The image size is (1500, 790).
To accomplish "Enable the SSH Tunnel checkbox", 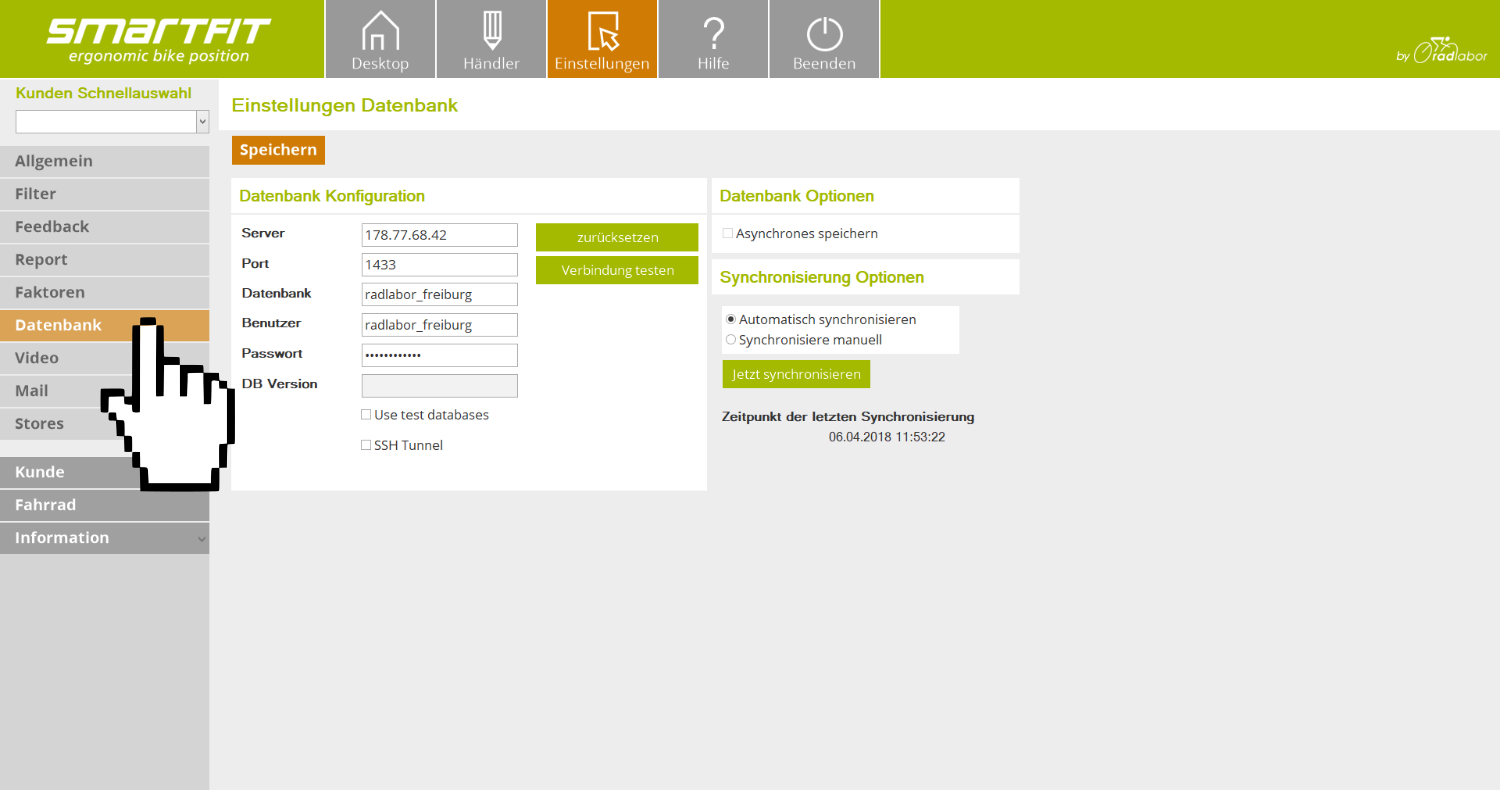I will (366, 445).
